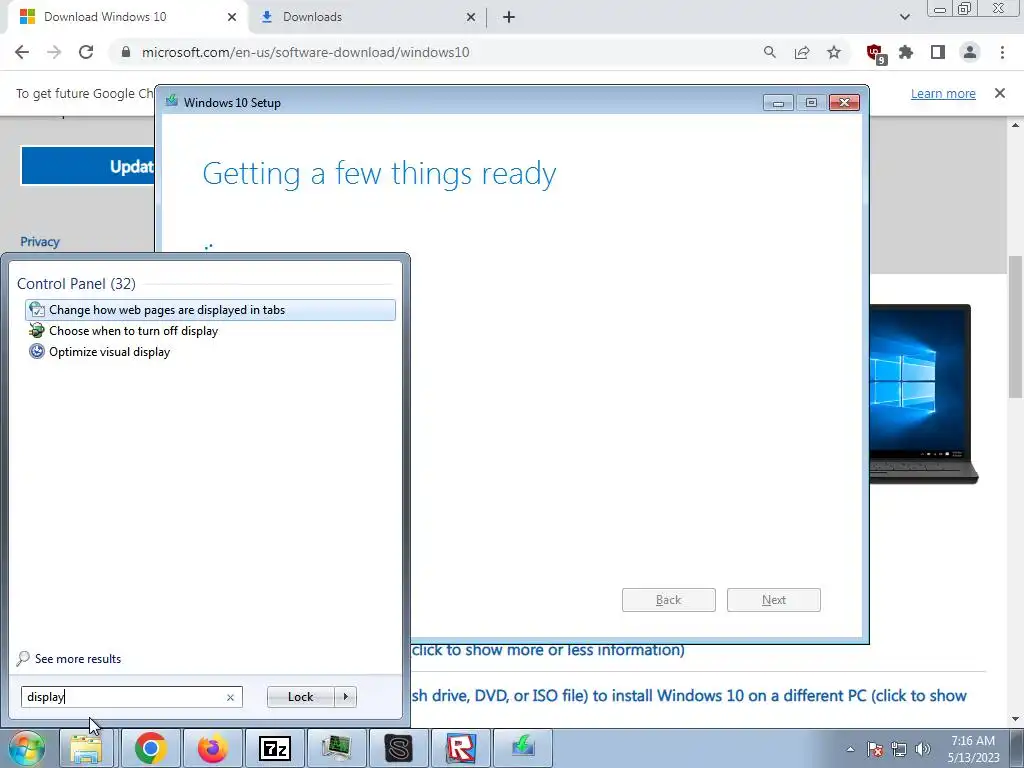Follow the Learn more link
Screen dimensions: 1024x768
tap(943, 93)
